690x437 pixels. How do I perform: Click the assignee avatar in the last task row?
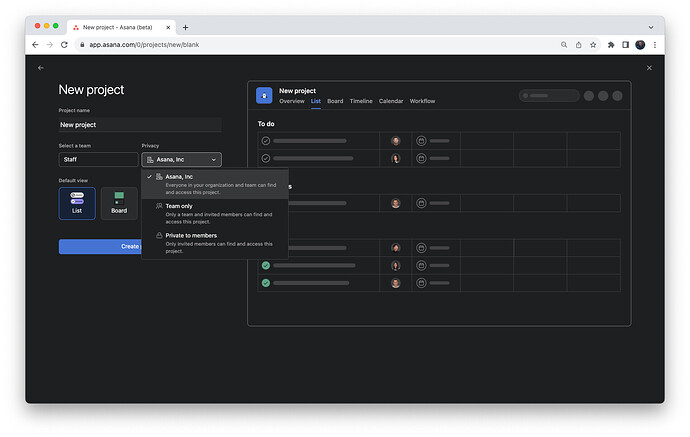tap(396, 283)
